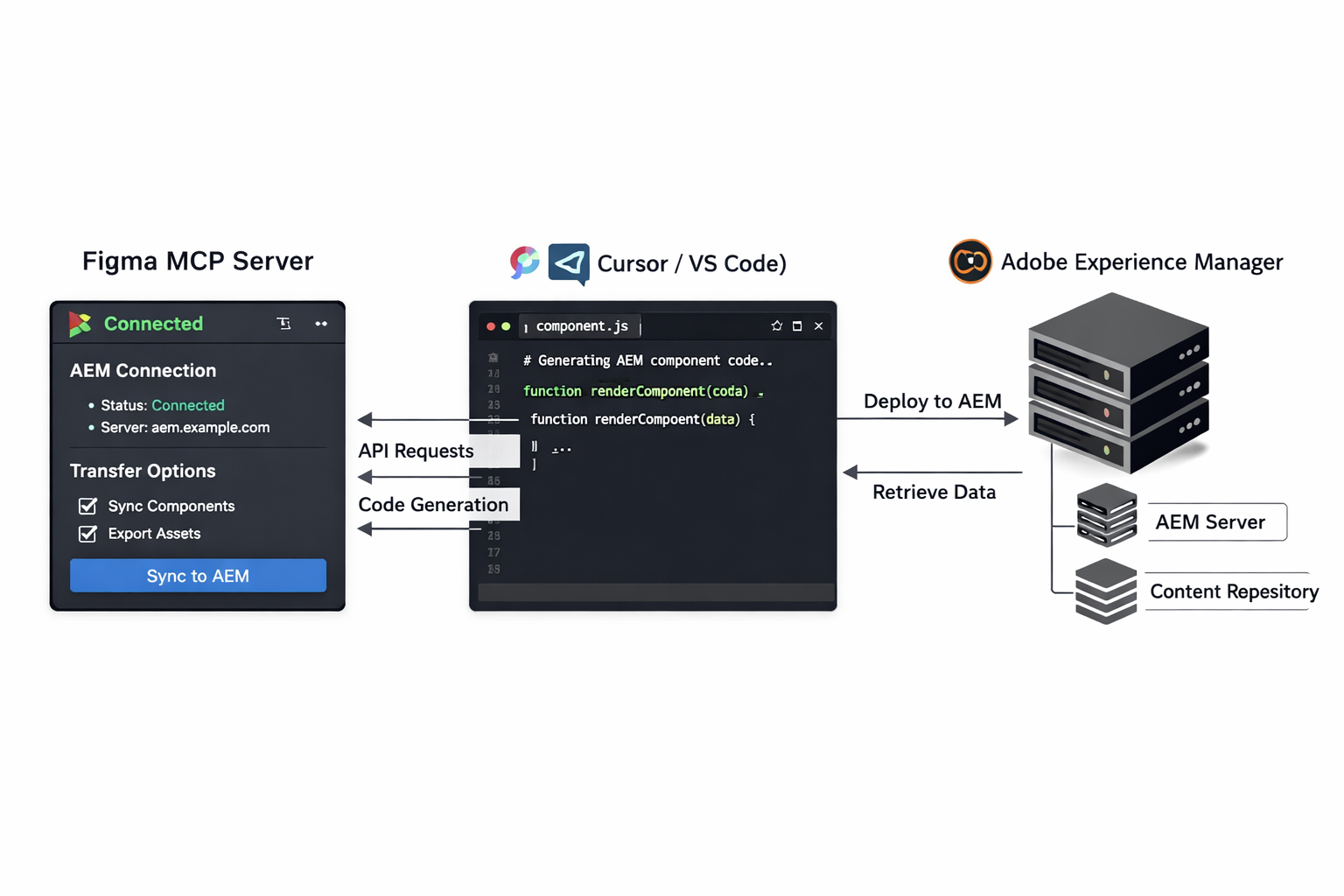
Task: Close the code editor window
Action: point(819,325)
